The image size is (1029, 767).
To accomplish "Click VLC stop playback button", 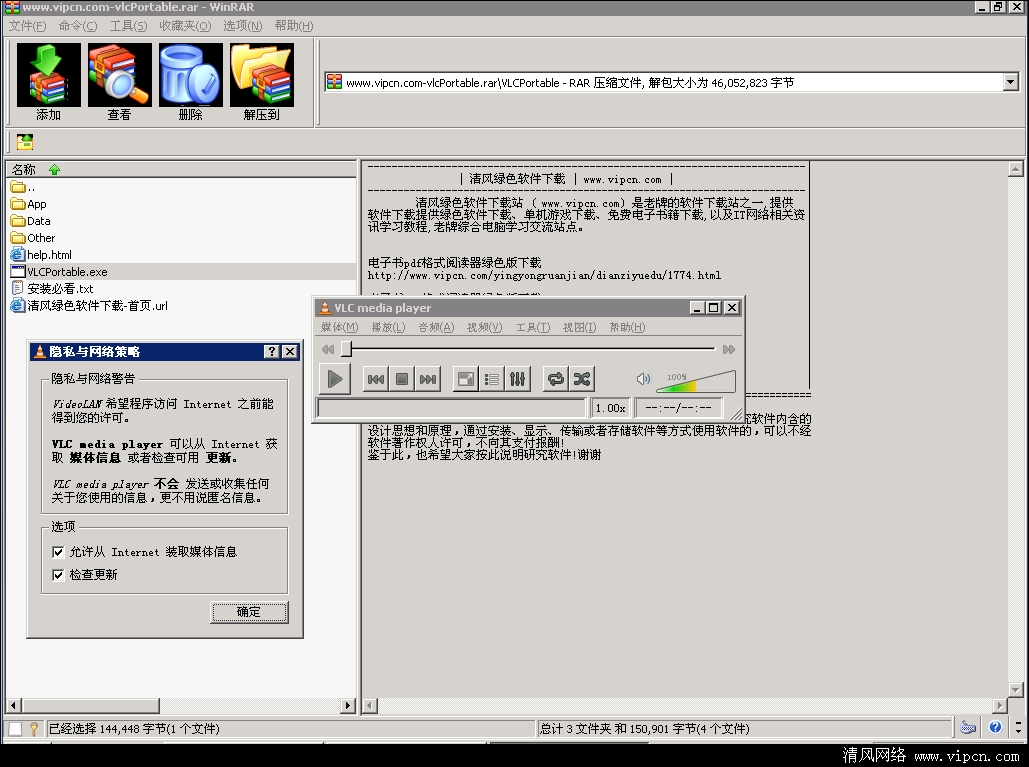I will pyautogui.click(x=402, y=379).
